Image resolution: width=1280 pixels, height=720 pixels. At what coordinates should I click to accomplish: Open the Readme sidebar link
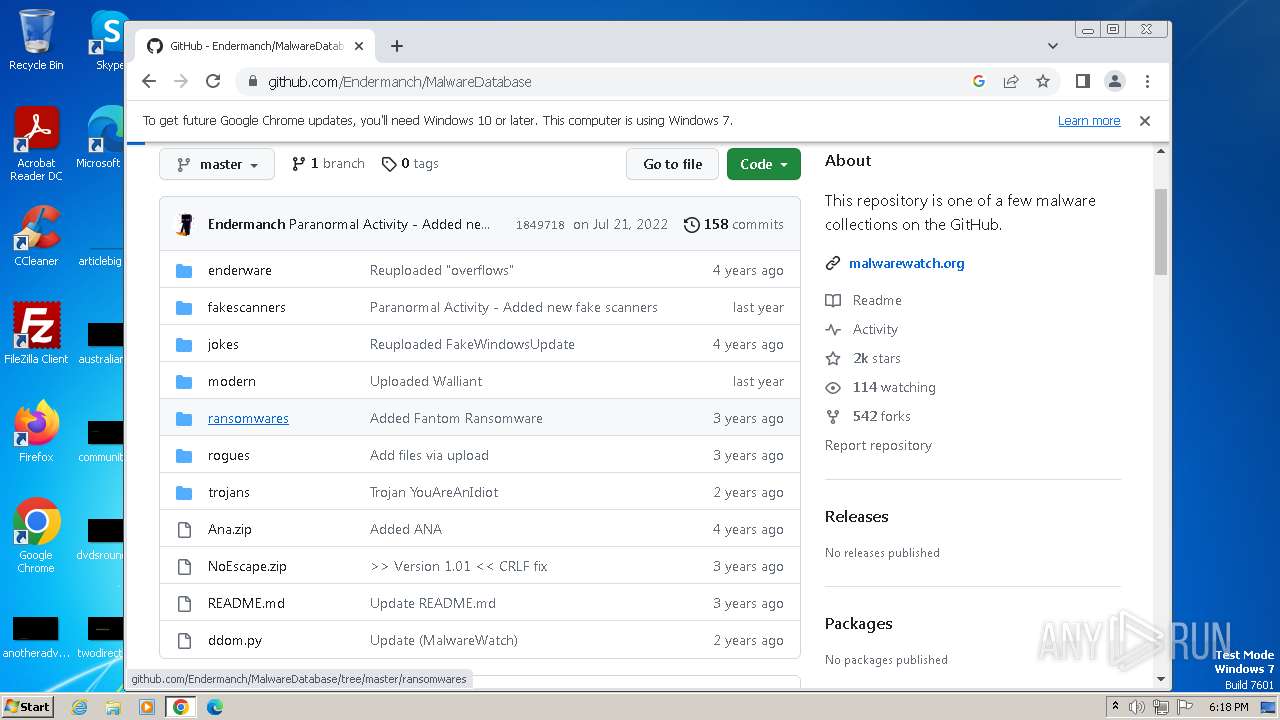pos(864,301)
